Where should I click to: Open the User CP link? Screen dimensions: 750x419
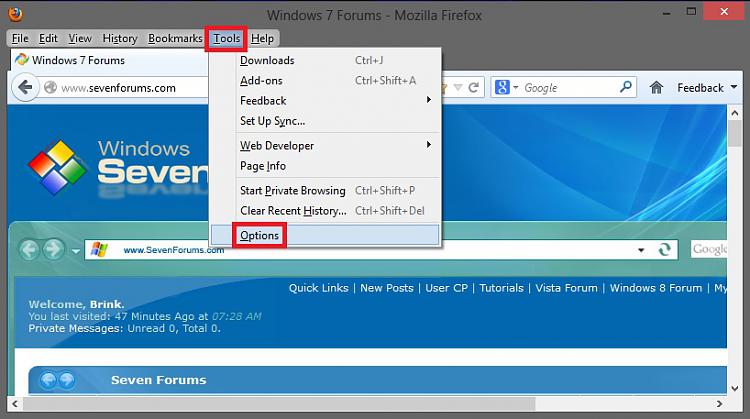pos(446,288)
